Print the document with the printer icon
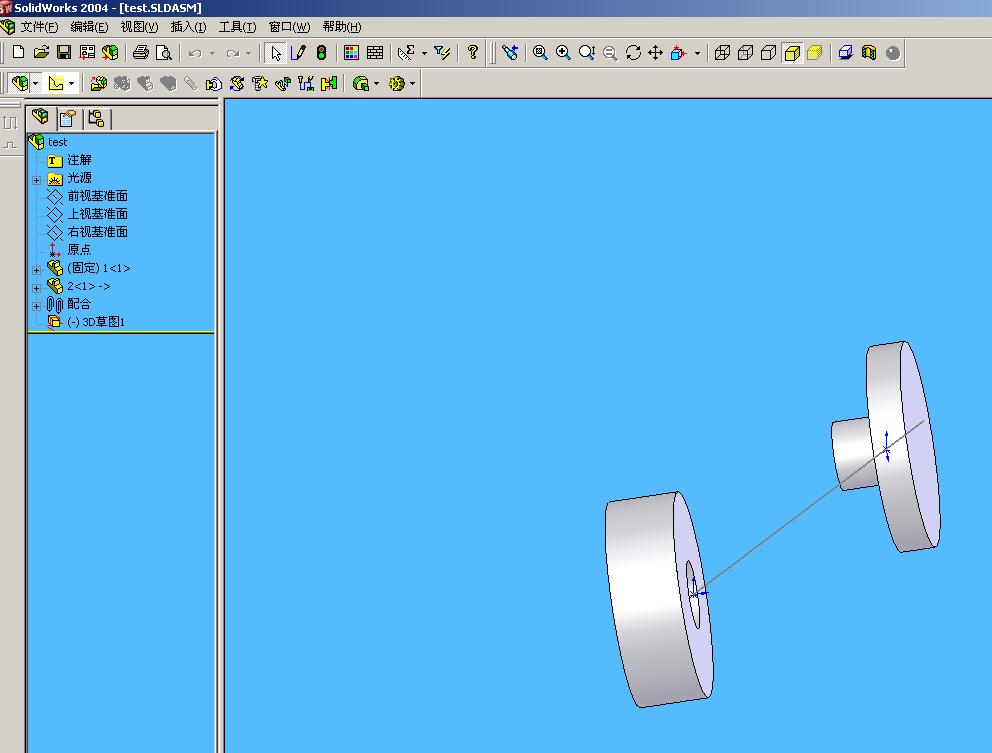 [140, 53]
